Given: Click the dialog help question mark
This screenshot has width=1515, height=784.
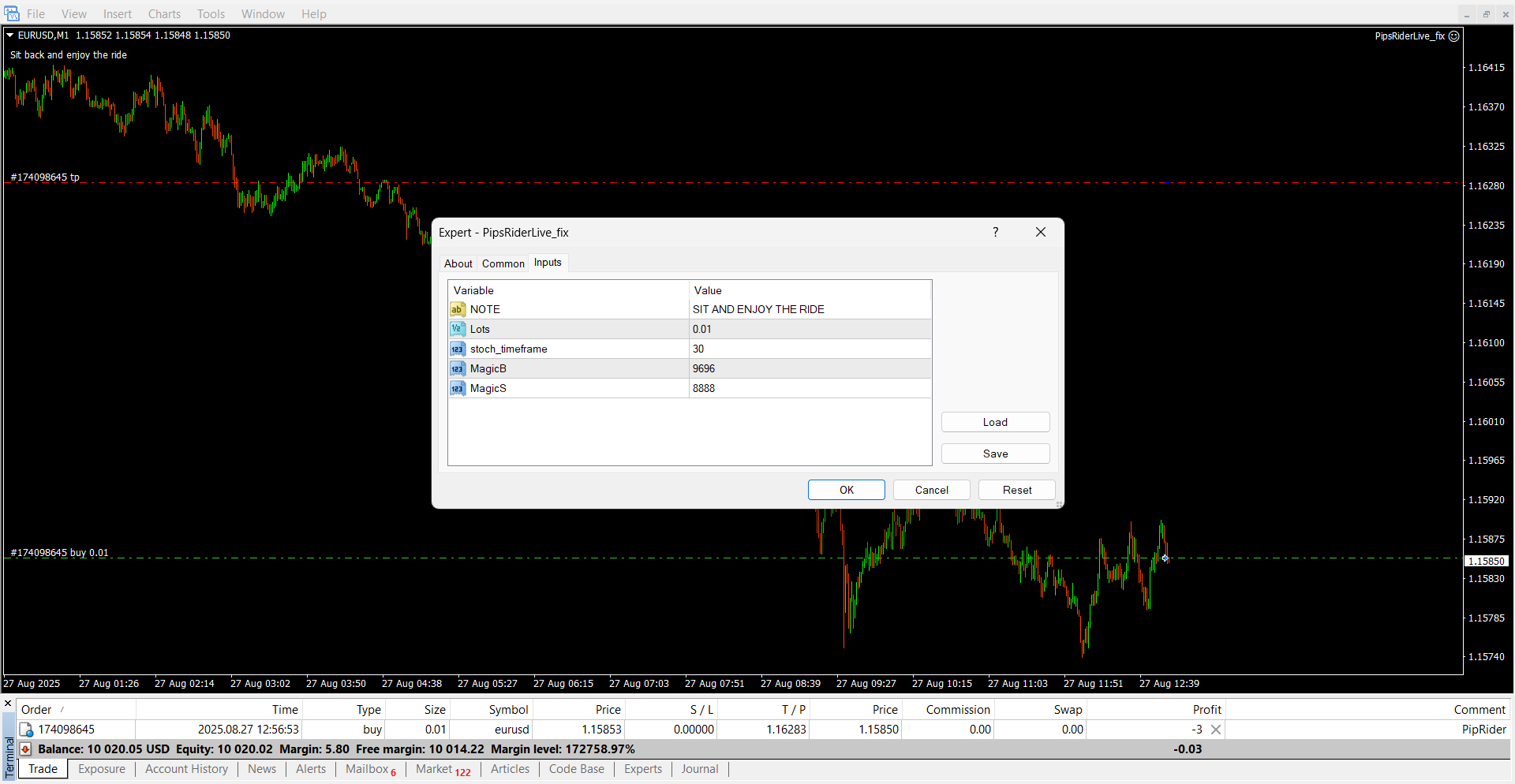Looking at the screenshot, I should (995, 232).
